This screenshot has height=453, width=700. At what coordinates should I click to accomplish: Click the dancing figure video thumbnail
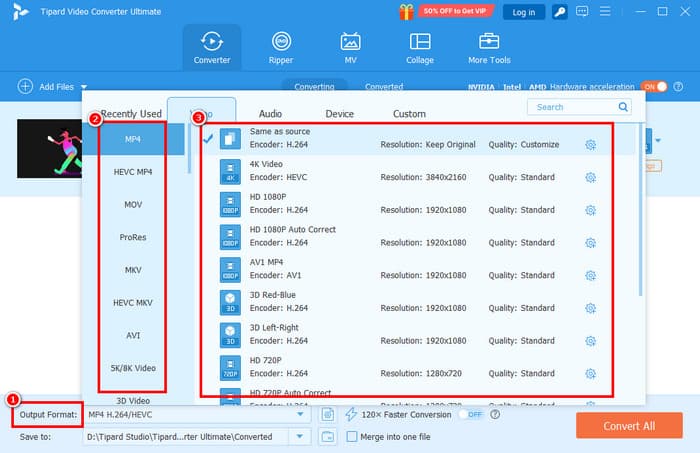pos(50,149)
